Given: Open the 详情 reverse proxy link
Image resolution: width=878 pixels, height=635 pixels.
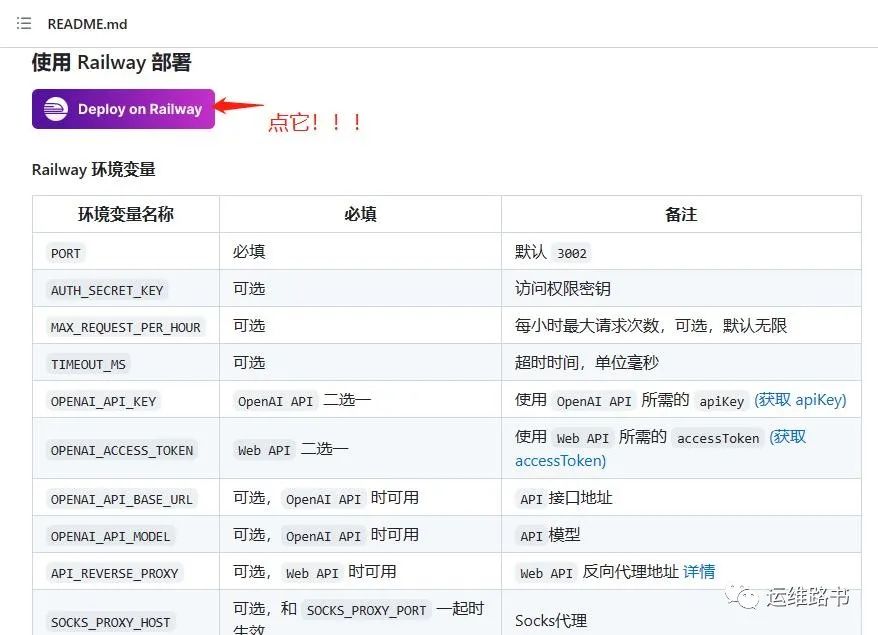Looking at the screenshot, I should click(x=699, y=572).
